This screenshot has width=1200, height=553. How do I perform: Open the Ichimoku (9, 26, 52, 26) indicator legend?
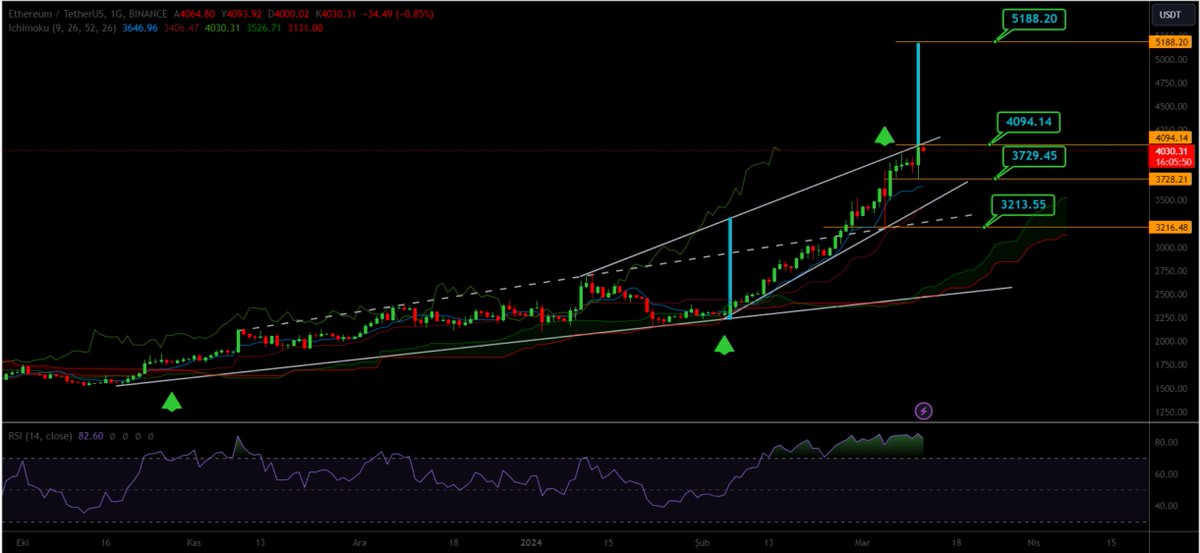(62, 28)
